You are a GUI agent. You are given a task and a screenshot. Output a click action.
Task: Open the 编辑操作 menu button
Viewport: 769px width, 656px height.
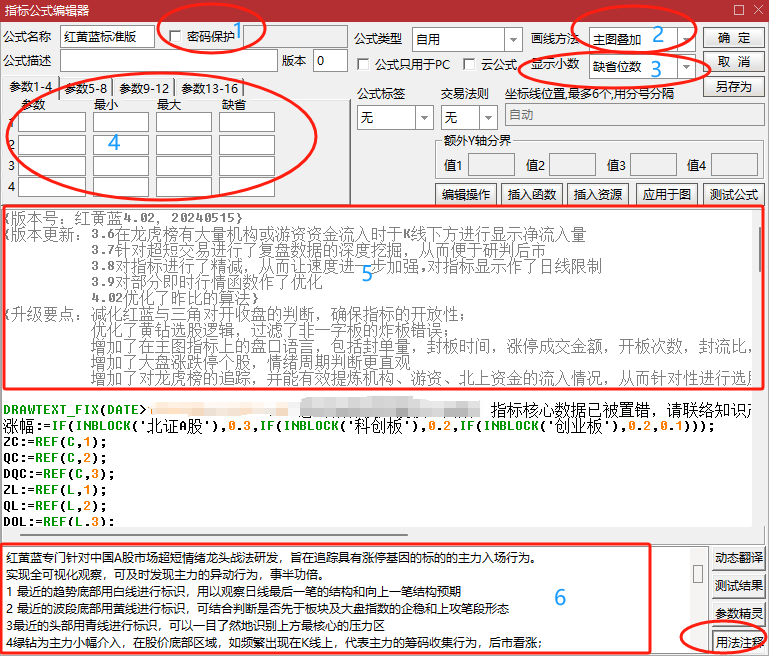tap(466, 194)
